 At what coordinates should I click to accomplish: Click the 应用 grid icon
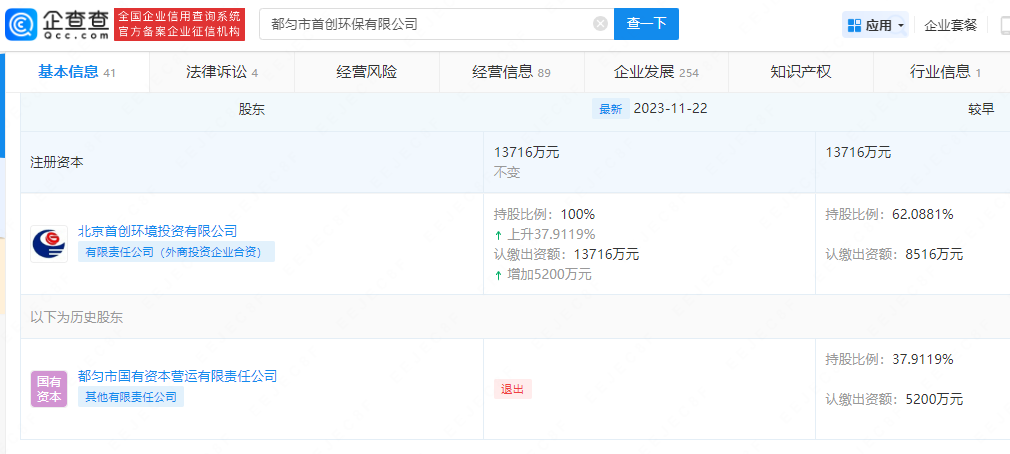click(854, 25)
